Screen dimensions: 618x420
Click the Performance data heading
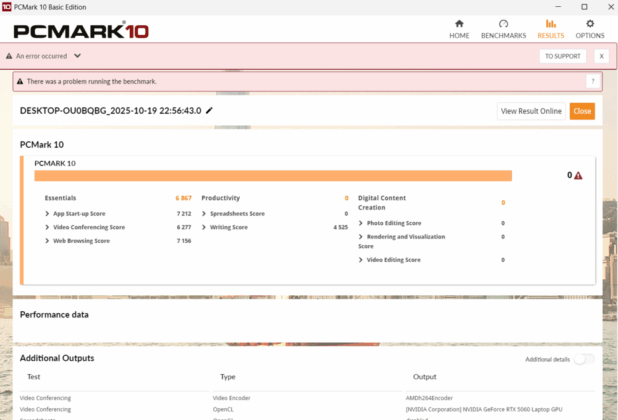coord(54,314)
